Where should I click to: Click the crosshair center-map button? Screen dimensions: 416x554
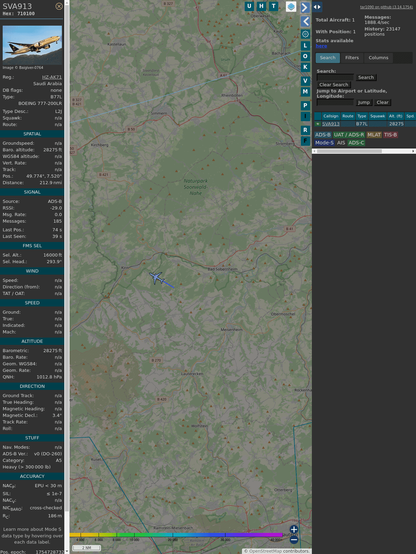click(x=305, y=34)
